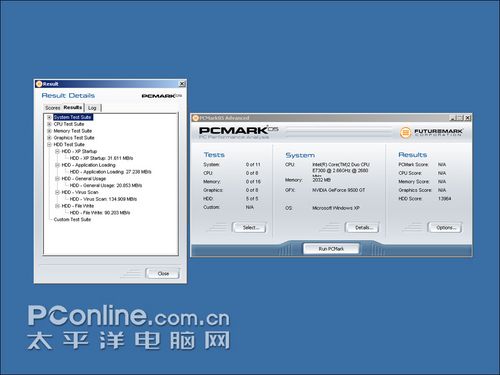Collapse the HDD - XP Startup node
The image size is (500, 375).
coord(57,151)
